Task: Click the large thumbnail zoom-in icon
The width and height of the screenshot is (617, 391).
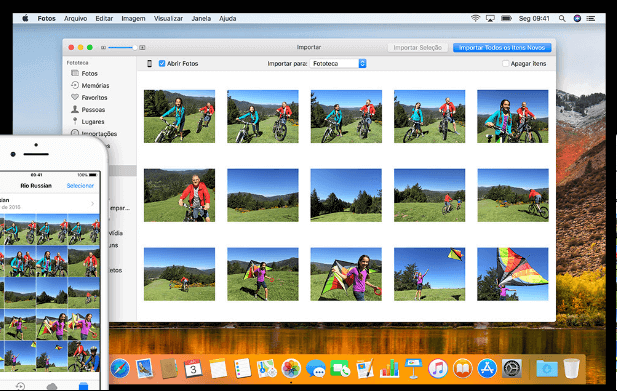Action: click(x=142, y=48)
